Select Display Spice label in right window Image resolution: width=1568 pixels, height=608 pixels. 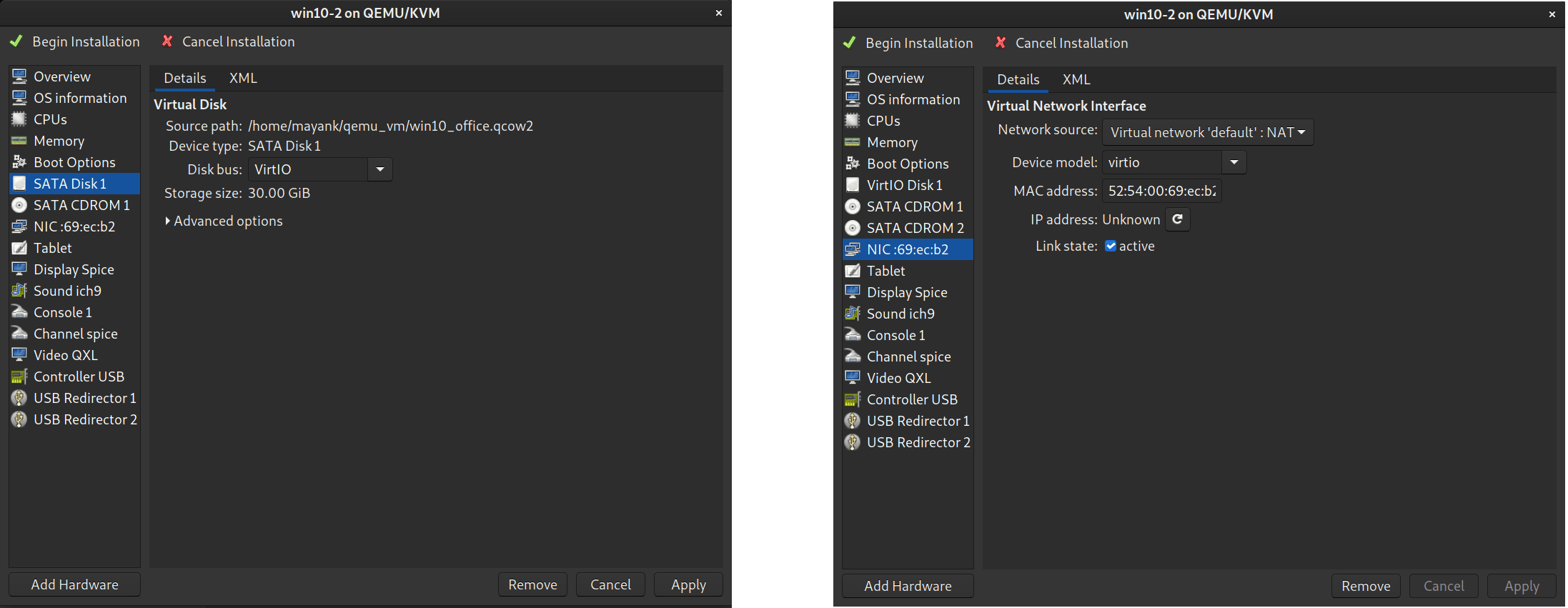907,292
